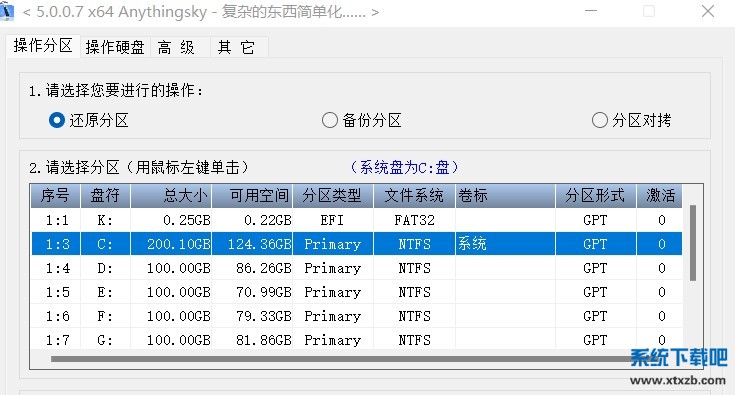
Task: Click the 激活 column header
Action: 659,195
